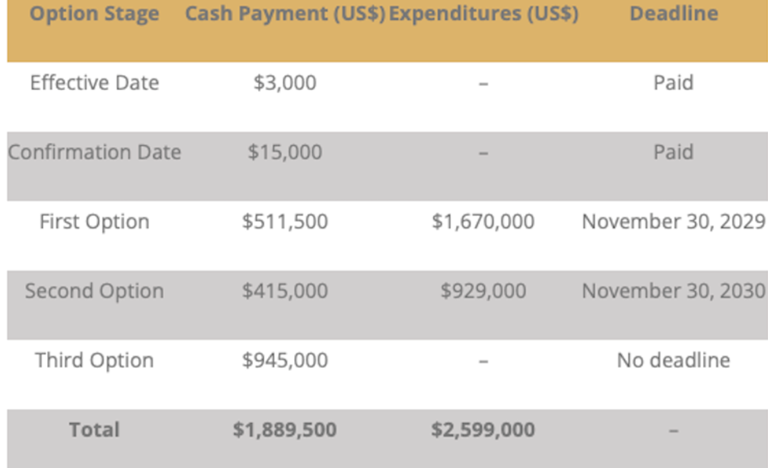Click the Expenditures (US$) column header
The width and height of the screenshot is (768, 468).
(x=483, y=15)
